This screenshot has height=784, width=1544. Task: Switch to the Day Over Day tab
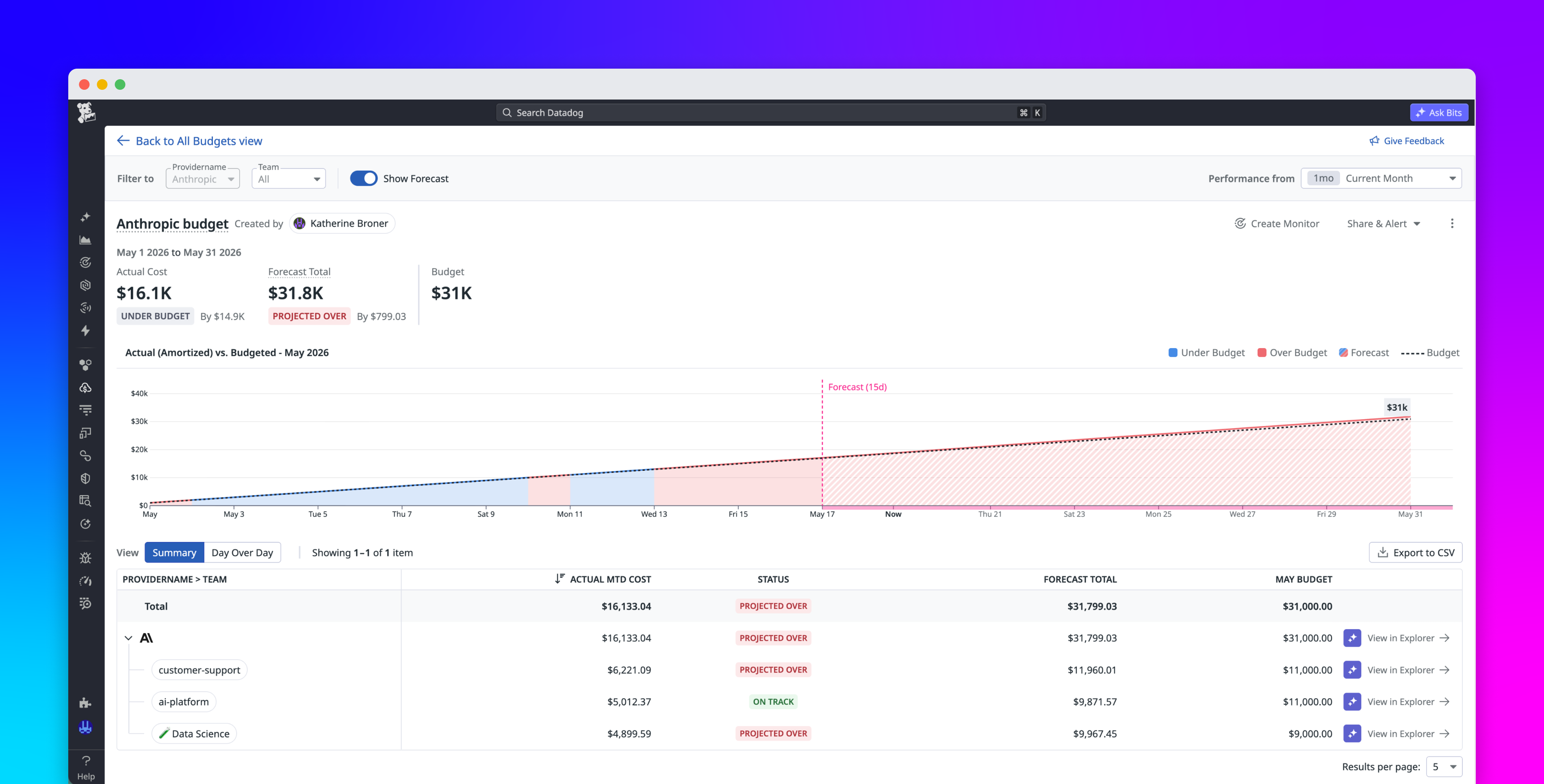click(x=242, y=552)
